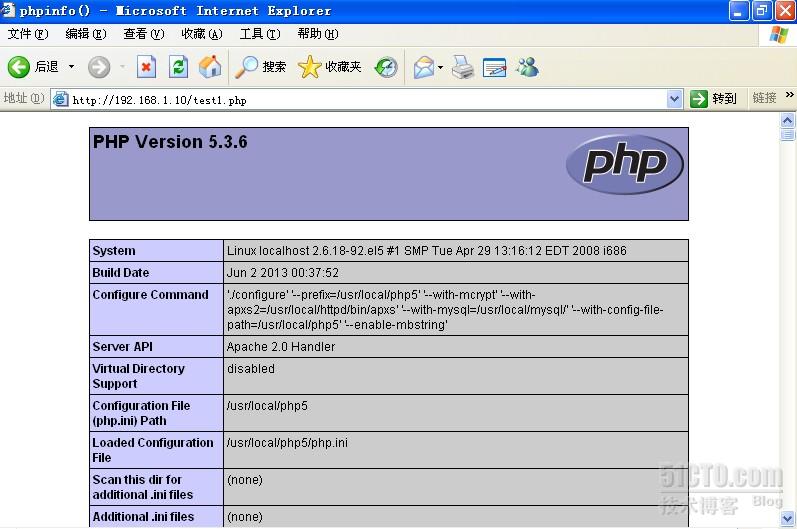Click the grey Forward arrow button
The image size is (797, 529).
point(99,67)
